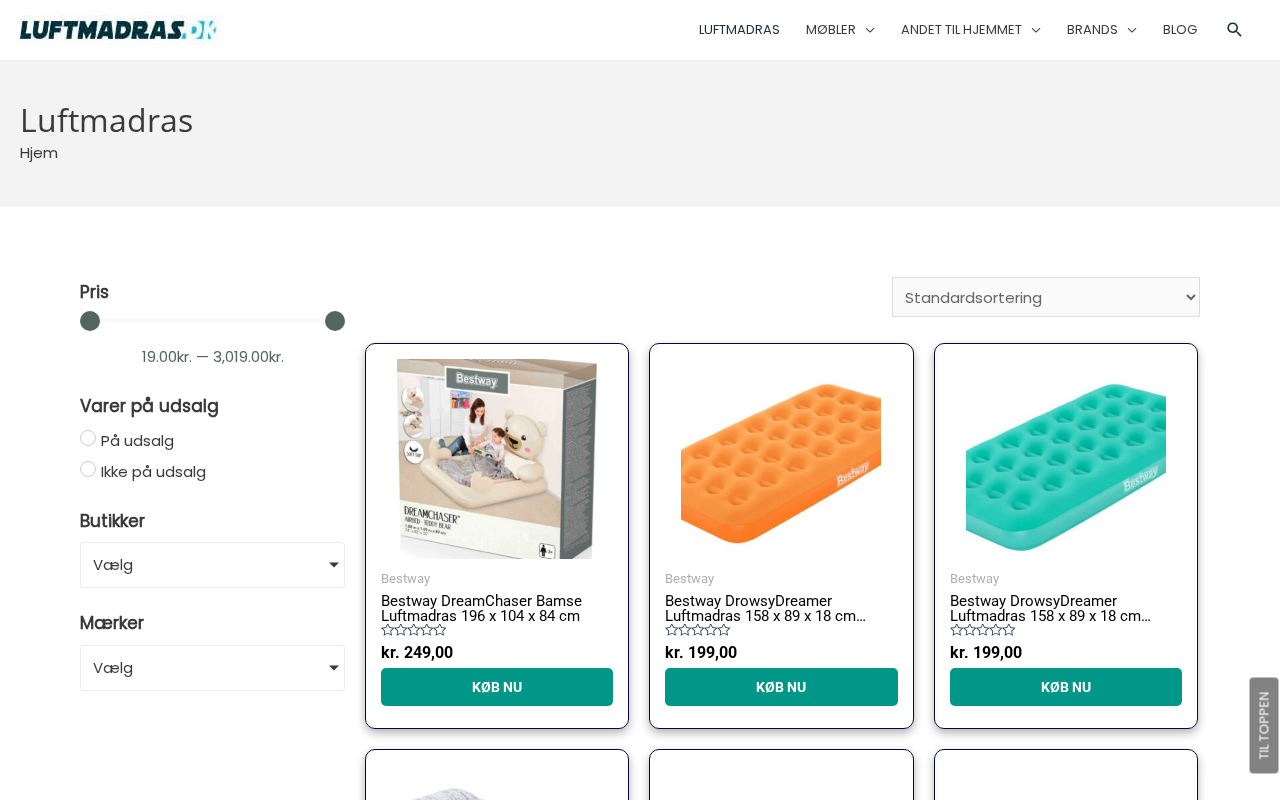Screen dimensions: 1280x800
Task: Click the Luftmadras.dk logo
Action: coord(118,30)
